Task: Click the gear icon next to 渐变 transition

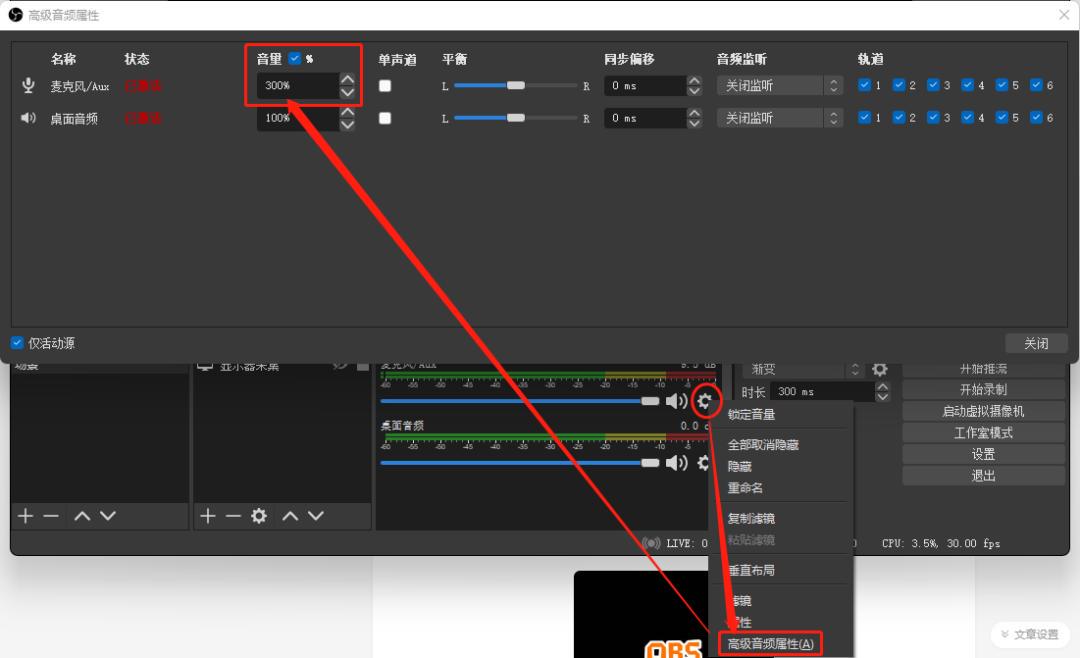Action: 880,370
